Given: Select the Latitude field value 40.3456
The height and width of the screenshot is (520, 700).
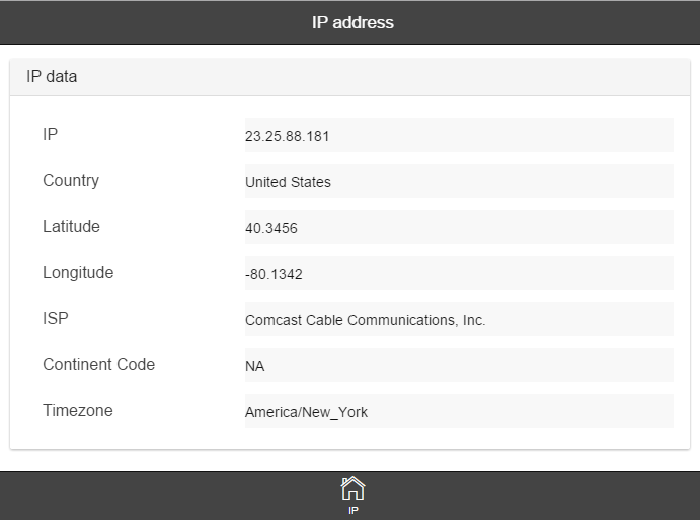Looking at the screenshot, I should pyautogui.click(x=458, y=227).
